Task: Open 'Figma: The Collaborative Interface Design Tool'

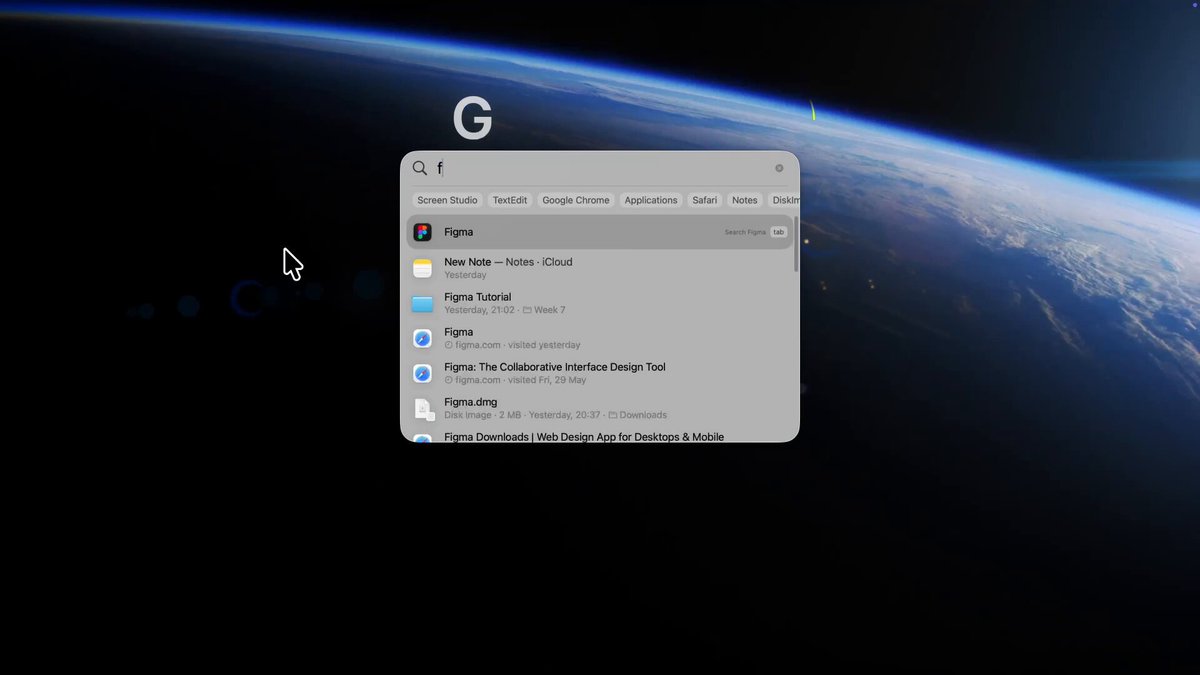Action: click(600, 373)
